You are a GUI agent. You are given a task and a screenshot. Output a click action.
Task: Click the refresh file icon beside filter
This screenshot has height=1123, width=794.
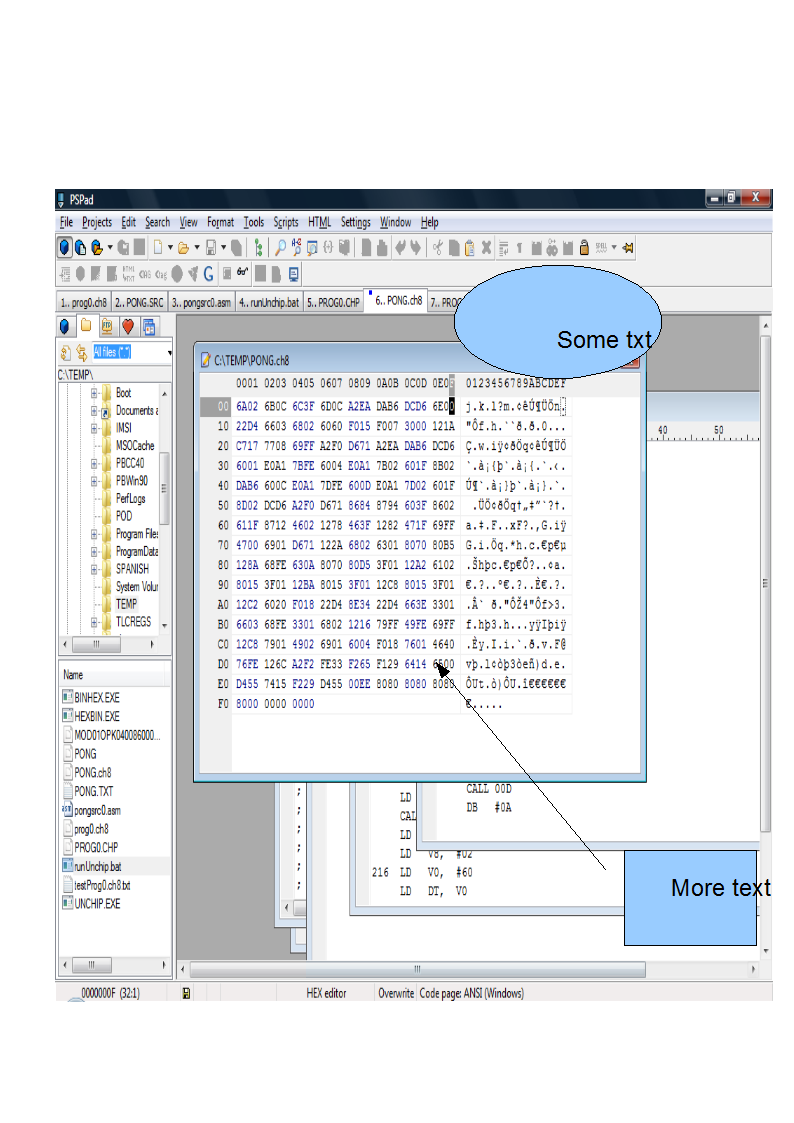66,352
